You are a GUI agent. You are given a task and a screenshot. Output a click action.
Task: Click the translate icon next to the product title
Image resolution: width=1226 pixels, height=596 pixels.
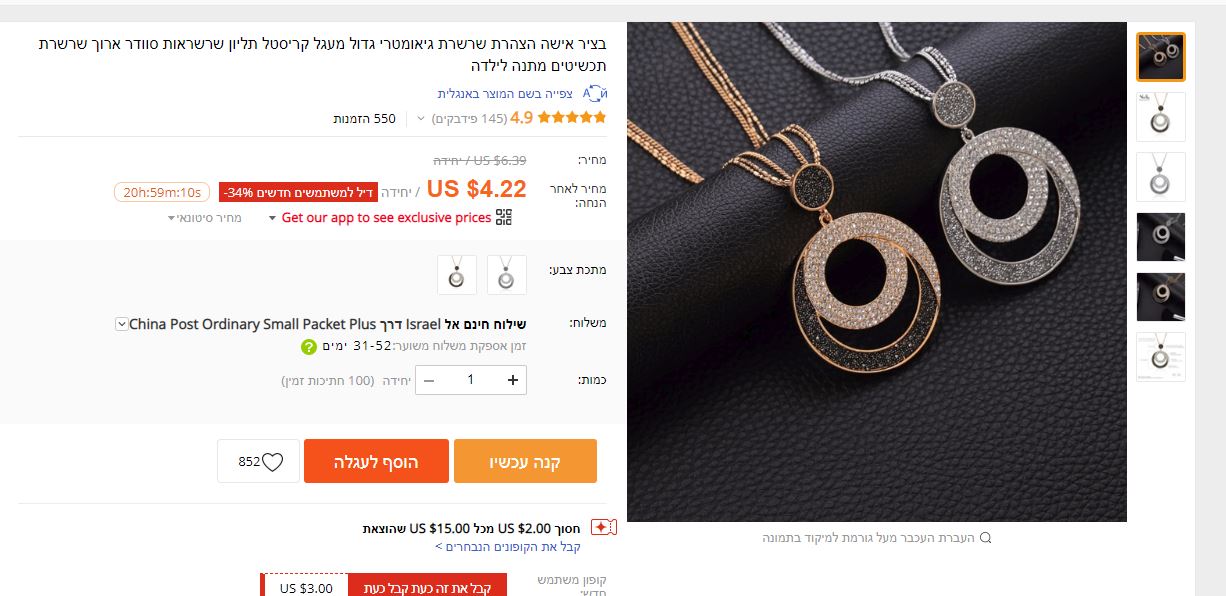coord(594,93)
